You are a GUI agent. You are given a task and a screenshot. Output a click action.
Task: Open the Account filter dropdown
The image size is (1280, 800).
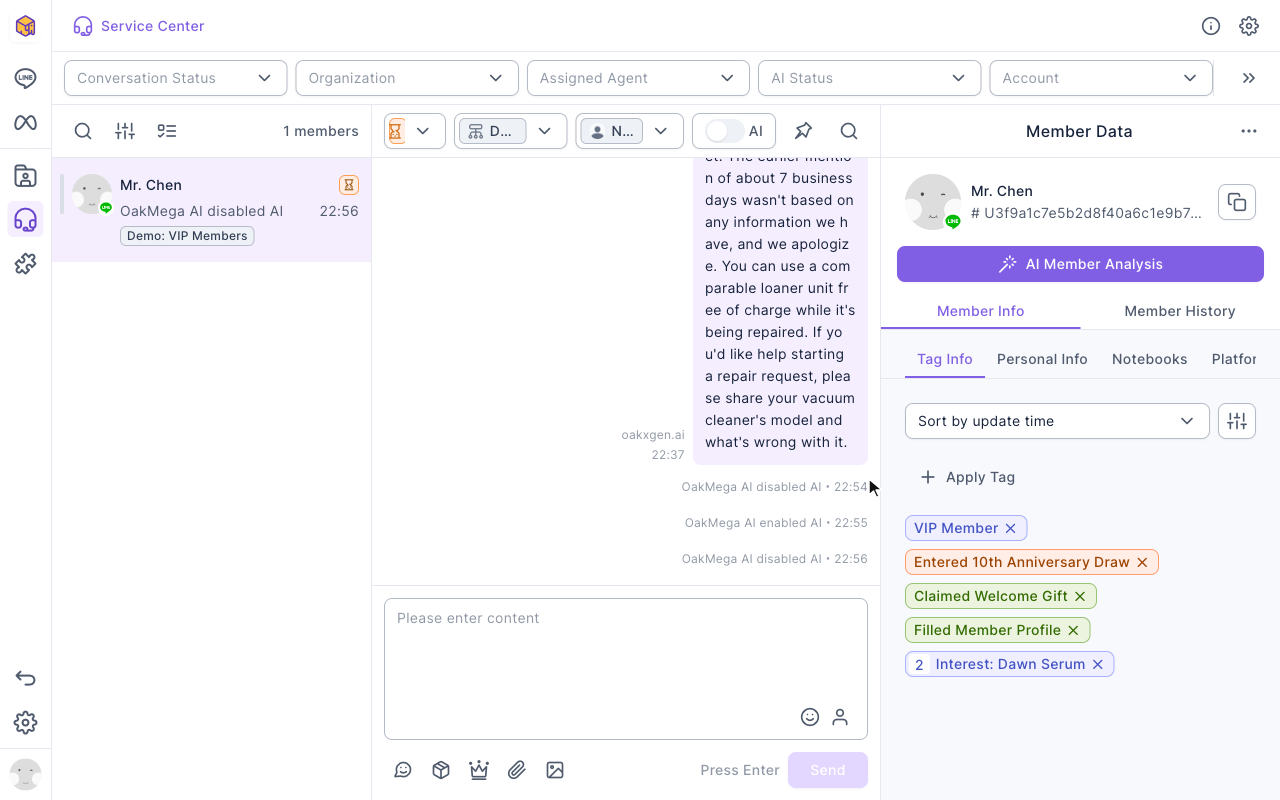tap(1101, 78)
